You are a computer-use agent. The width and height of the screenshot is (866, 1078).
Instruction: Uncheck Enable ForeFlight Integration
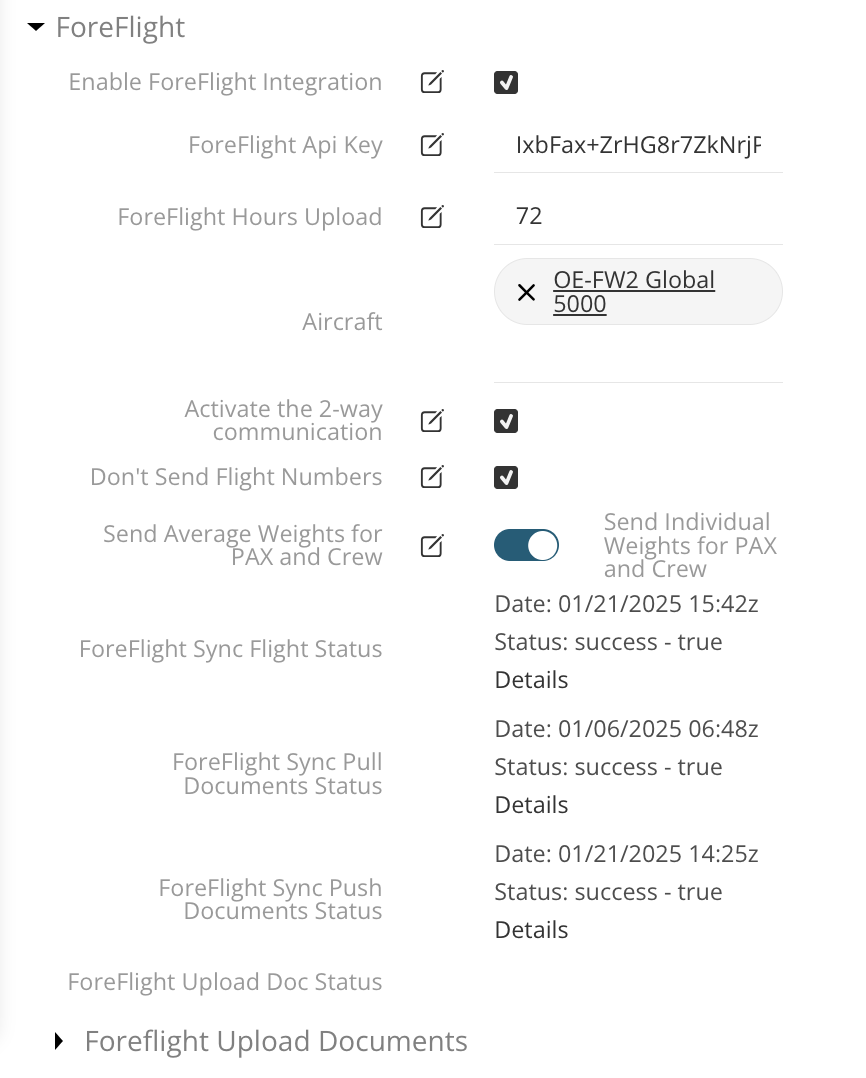(x=506, y=82)
